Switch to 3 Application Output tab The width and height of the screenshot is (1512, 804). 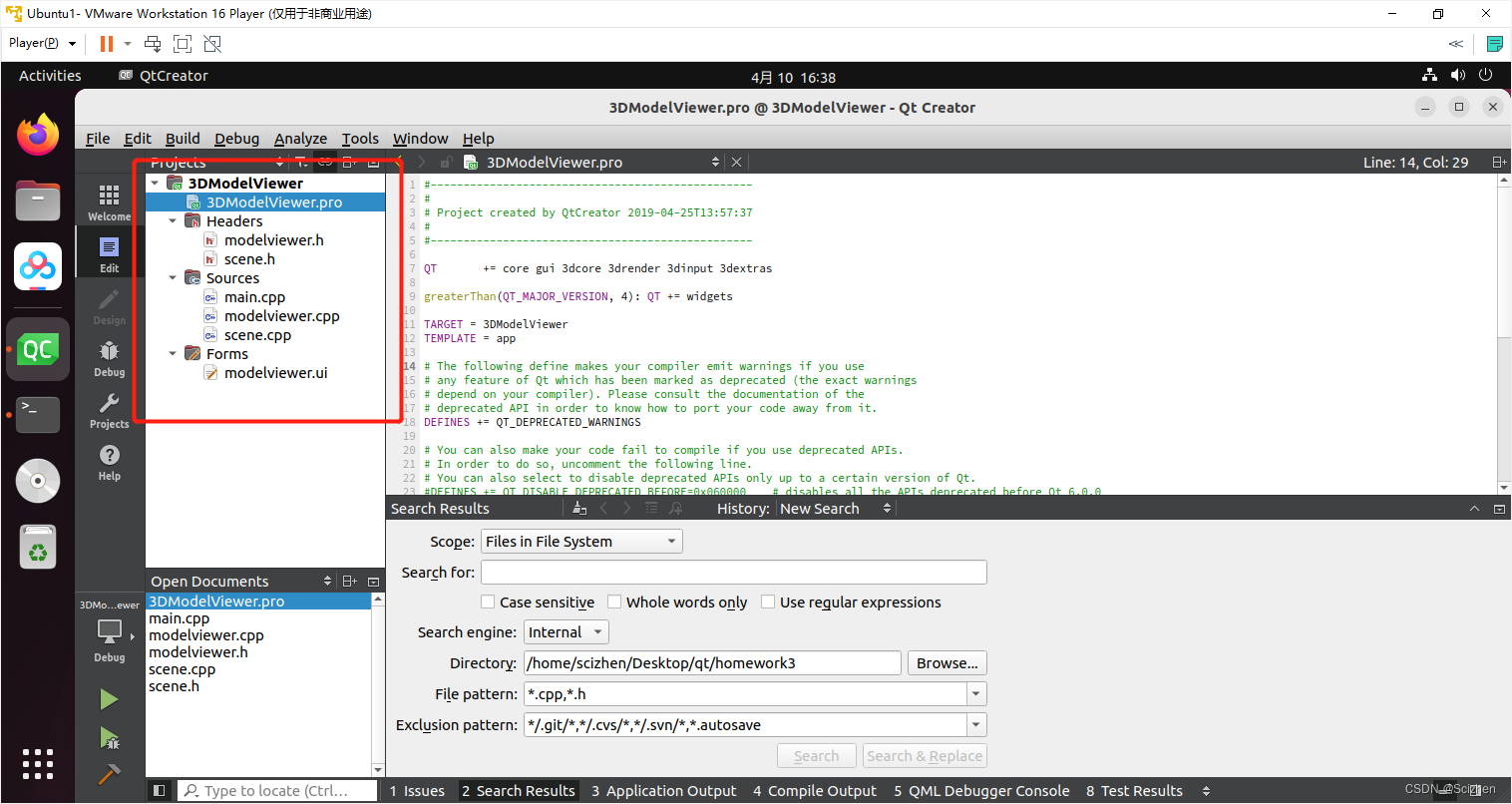(x=663, y=791)
